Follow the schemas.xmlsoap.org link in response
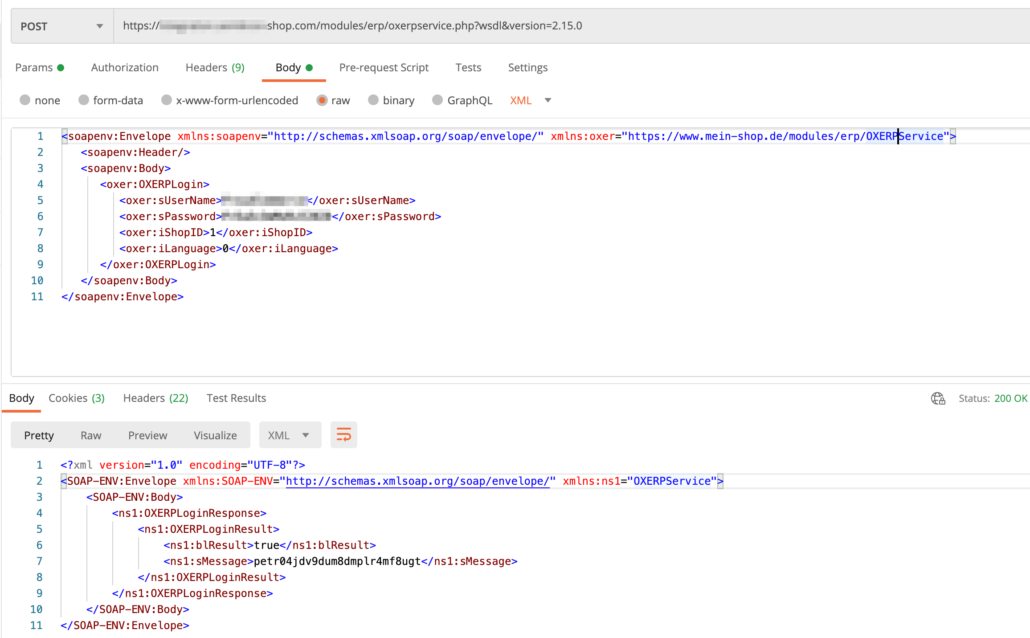Image resolution: width=1030 pixels, height=638 pixels. click(x=418, y=481)
